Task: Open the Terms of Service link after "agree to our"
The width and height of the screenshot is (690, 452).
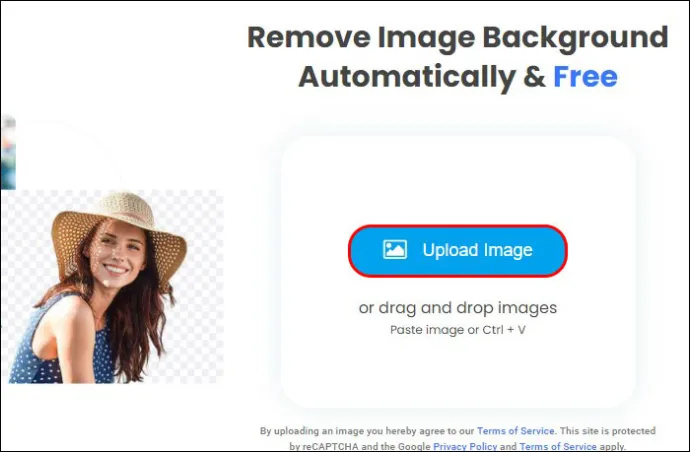Action: (x=515, y=430)
